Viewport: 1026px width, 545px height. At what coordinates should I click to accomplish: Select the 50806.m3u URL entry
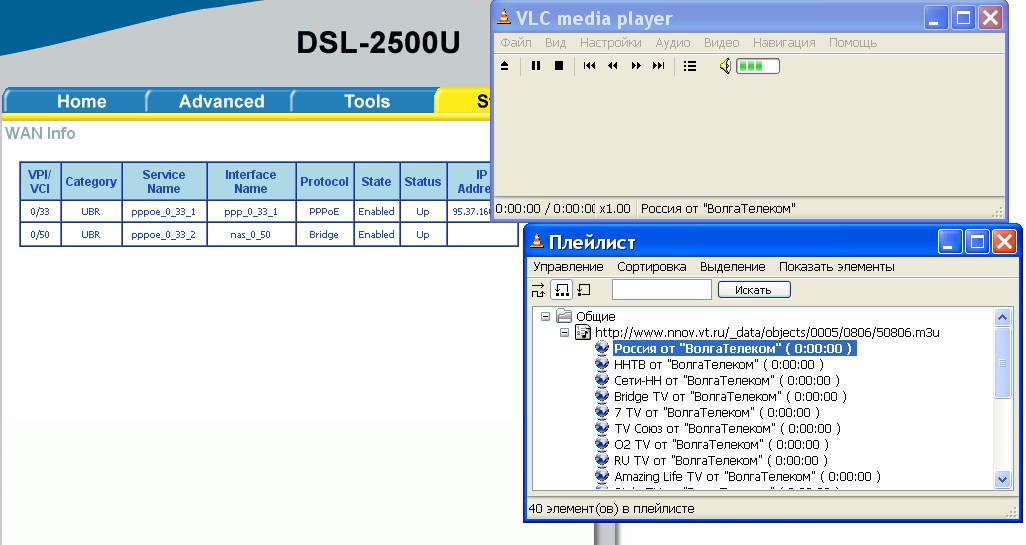(767, 333)
